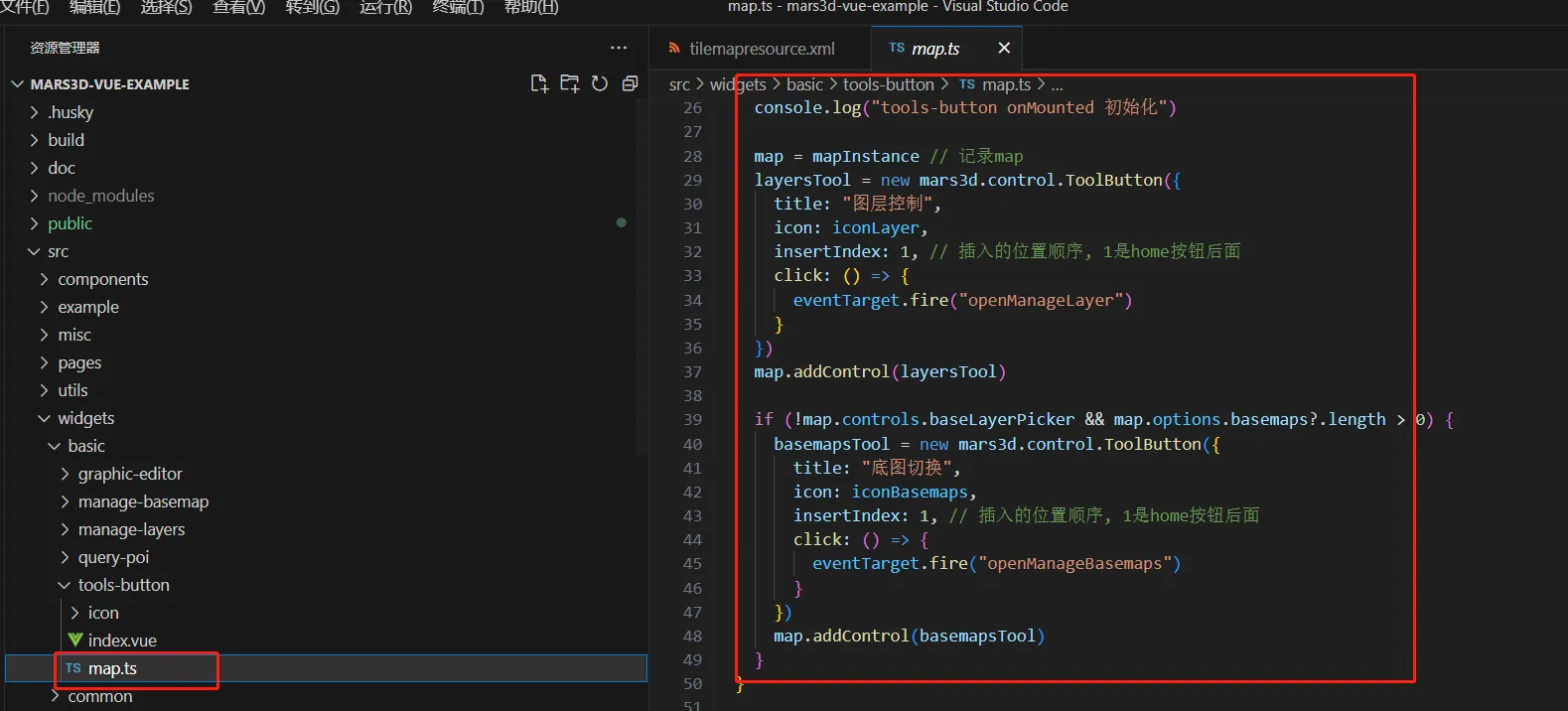Open the 运行(R) menu
The width and height of the screenshot is (1568, 711).
(x=386, y=7)
